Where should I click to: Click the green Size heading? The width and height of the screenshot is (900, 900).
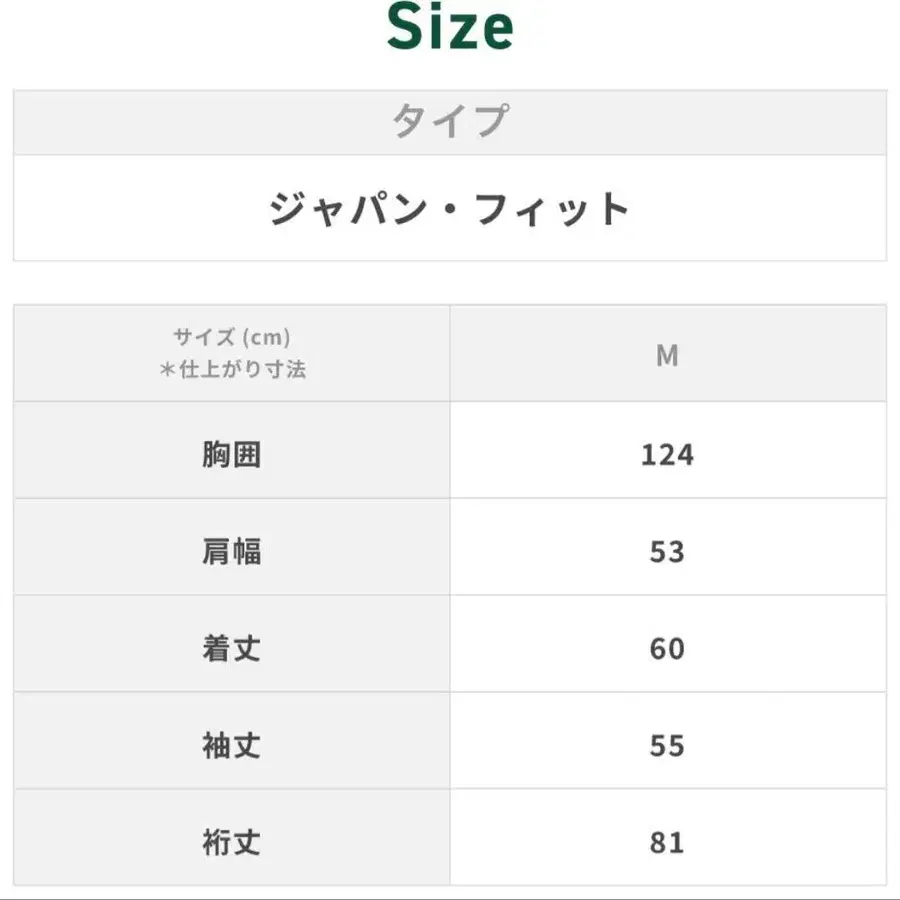450,28
